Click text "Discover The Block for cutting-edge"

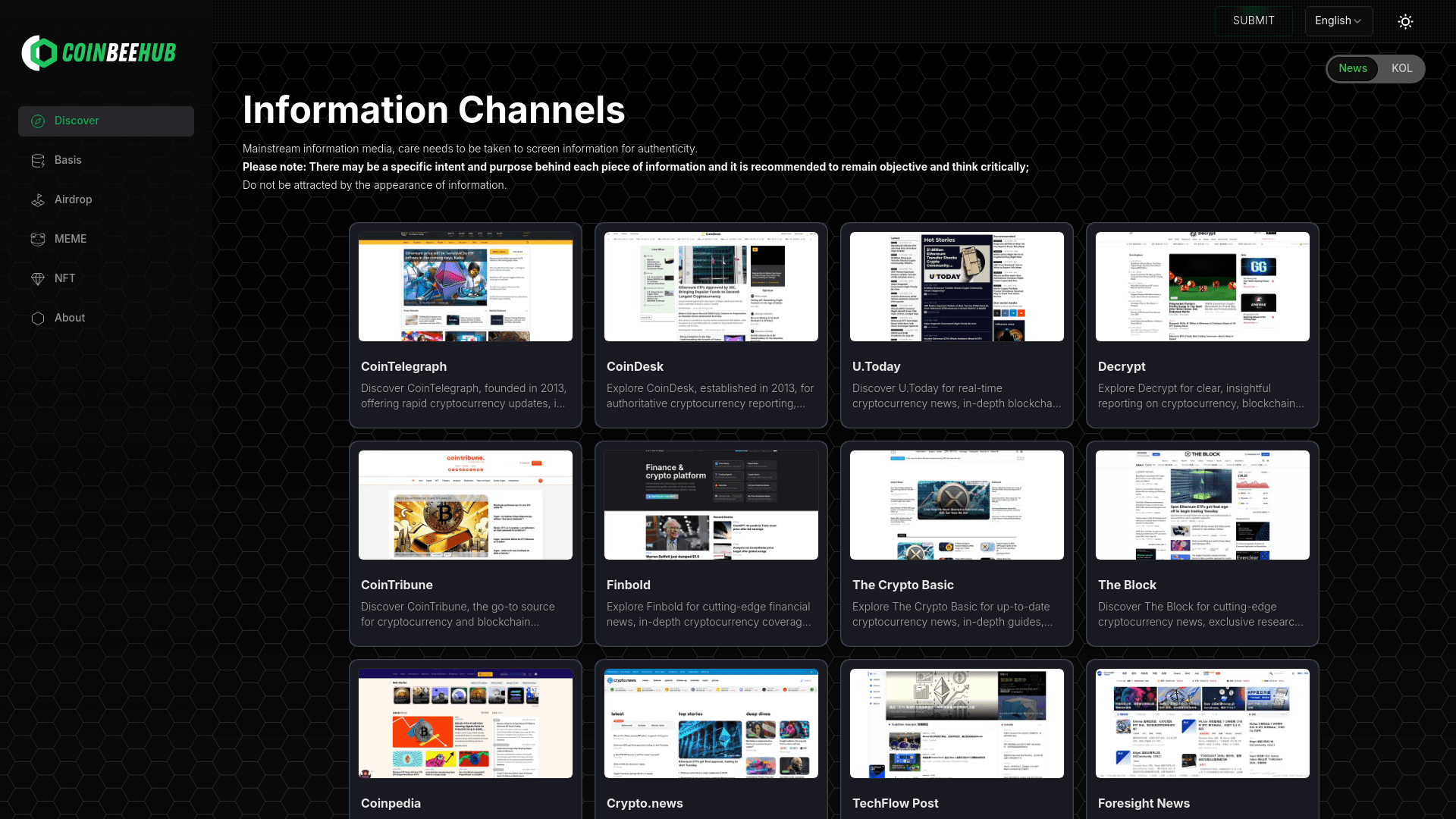point(1188,607)
